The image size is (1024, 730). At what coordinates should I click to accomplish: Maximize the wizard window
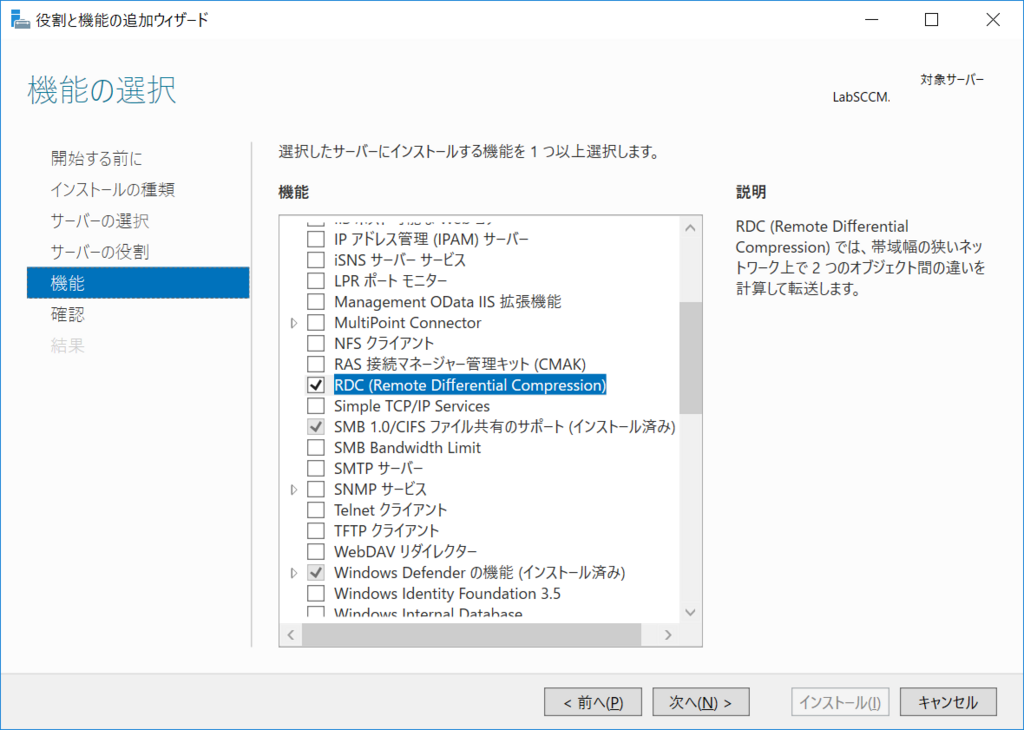tap(932, 20)
